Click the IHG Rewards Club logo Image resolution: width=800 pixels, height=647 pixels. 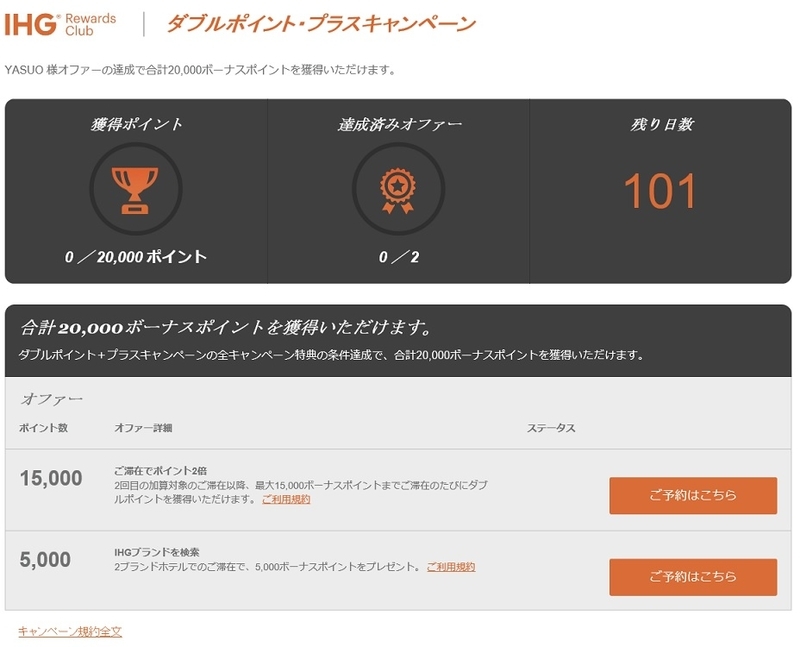(60, 24)
